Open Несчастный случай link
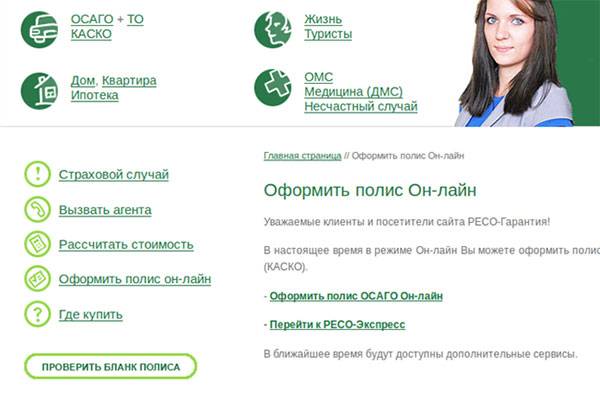The height and width of the screenshot is (399, 600). click(x=361, y=106)
